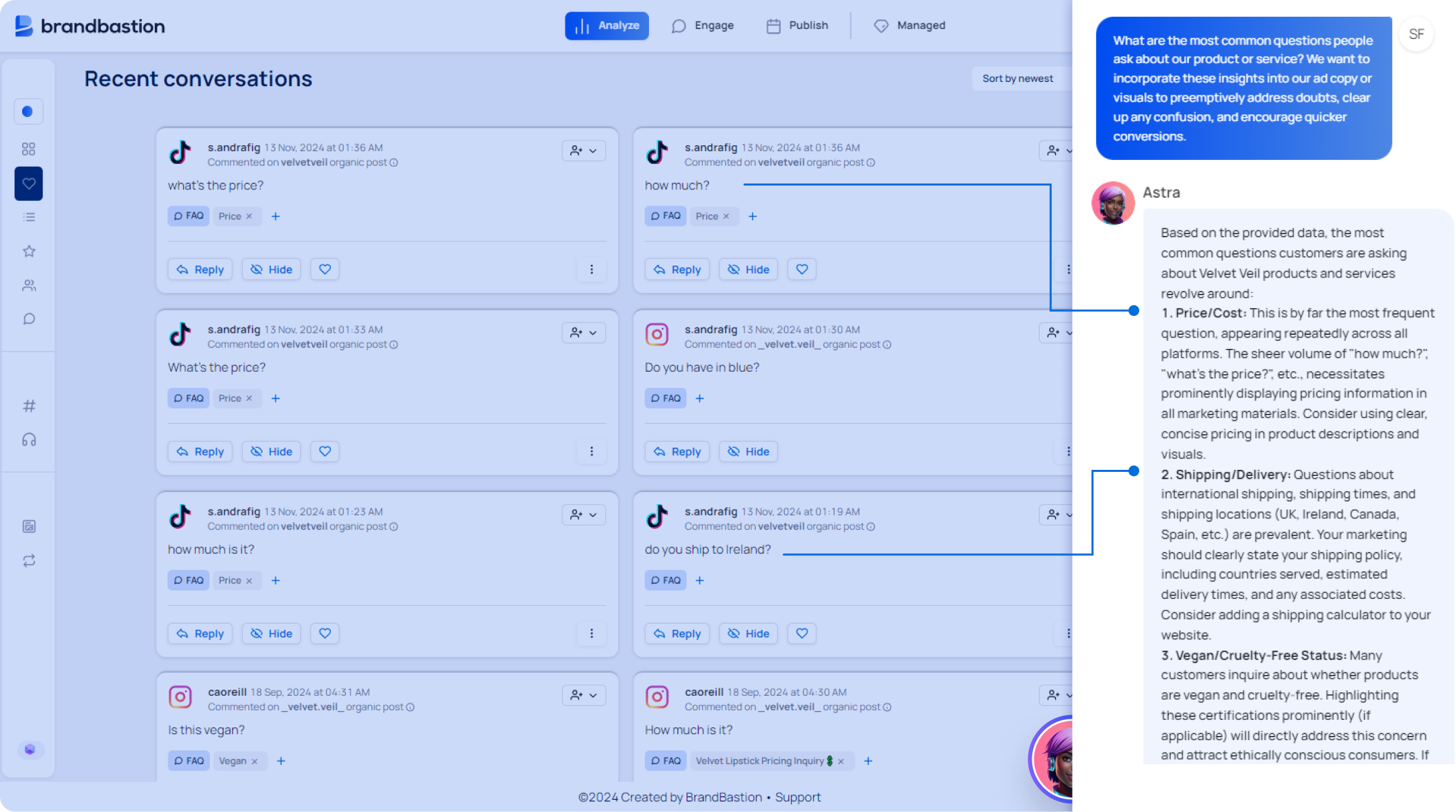Screen dimensions: 1456x812
Task: Open the Publish section
Action: click(797, 26)
